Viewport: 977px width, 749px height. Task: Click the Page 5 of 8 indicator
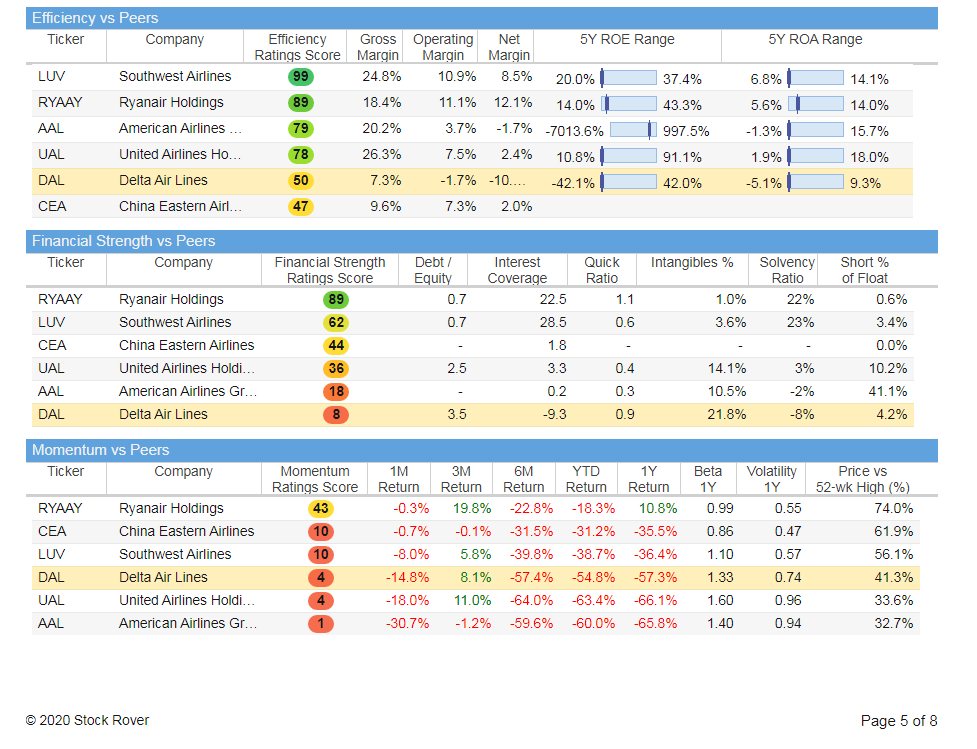coord(898,721)
